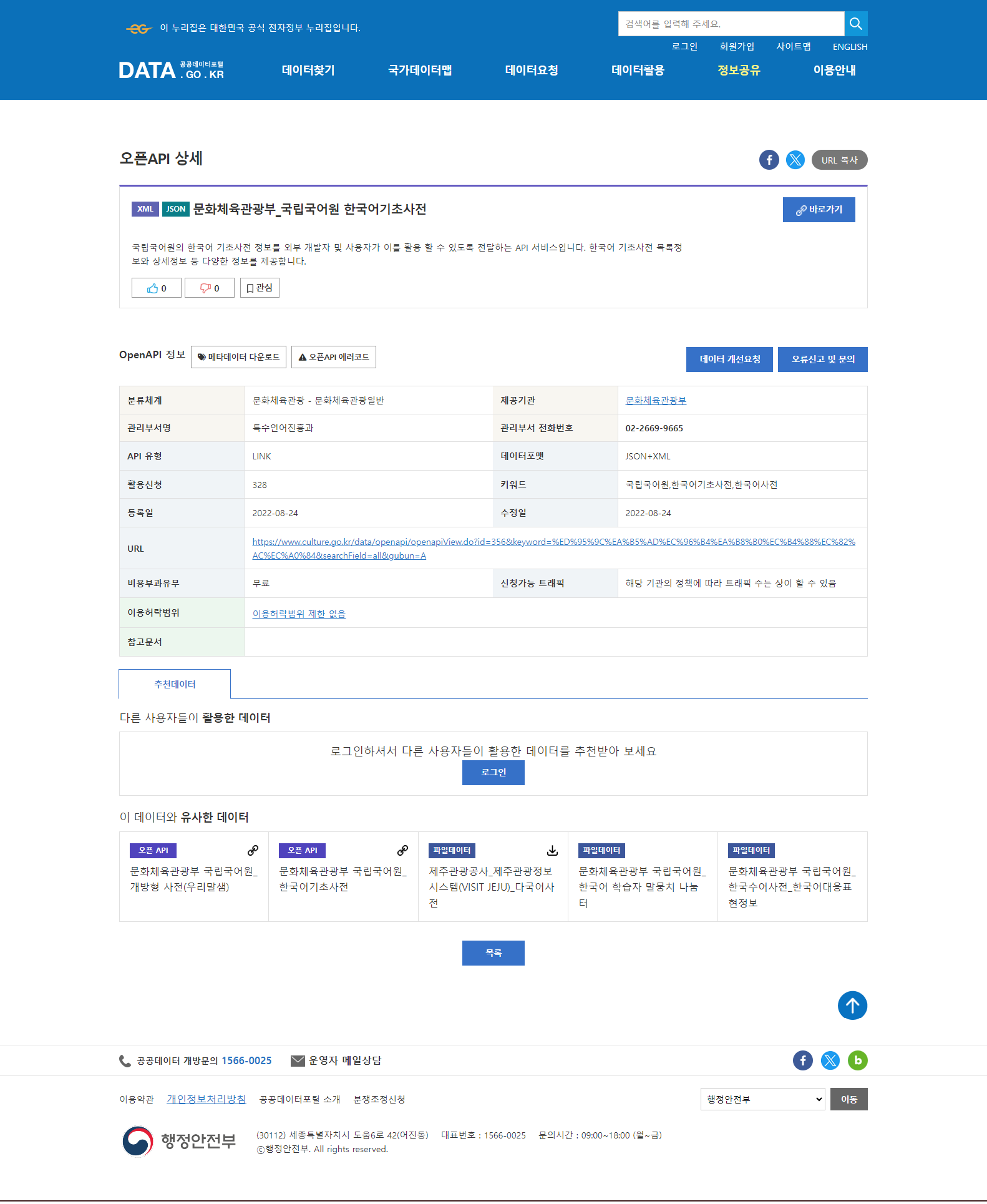Screen dimensions: 987x1204
Task: Open the 문화체육관광부 provider link
Action: tap(656, 401)
